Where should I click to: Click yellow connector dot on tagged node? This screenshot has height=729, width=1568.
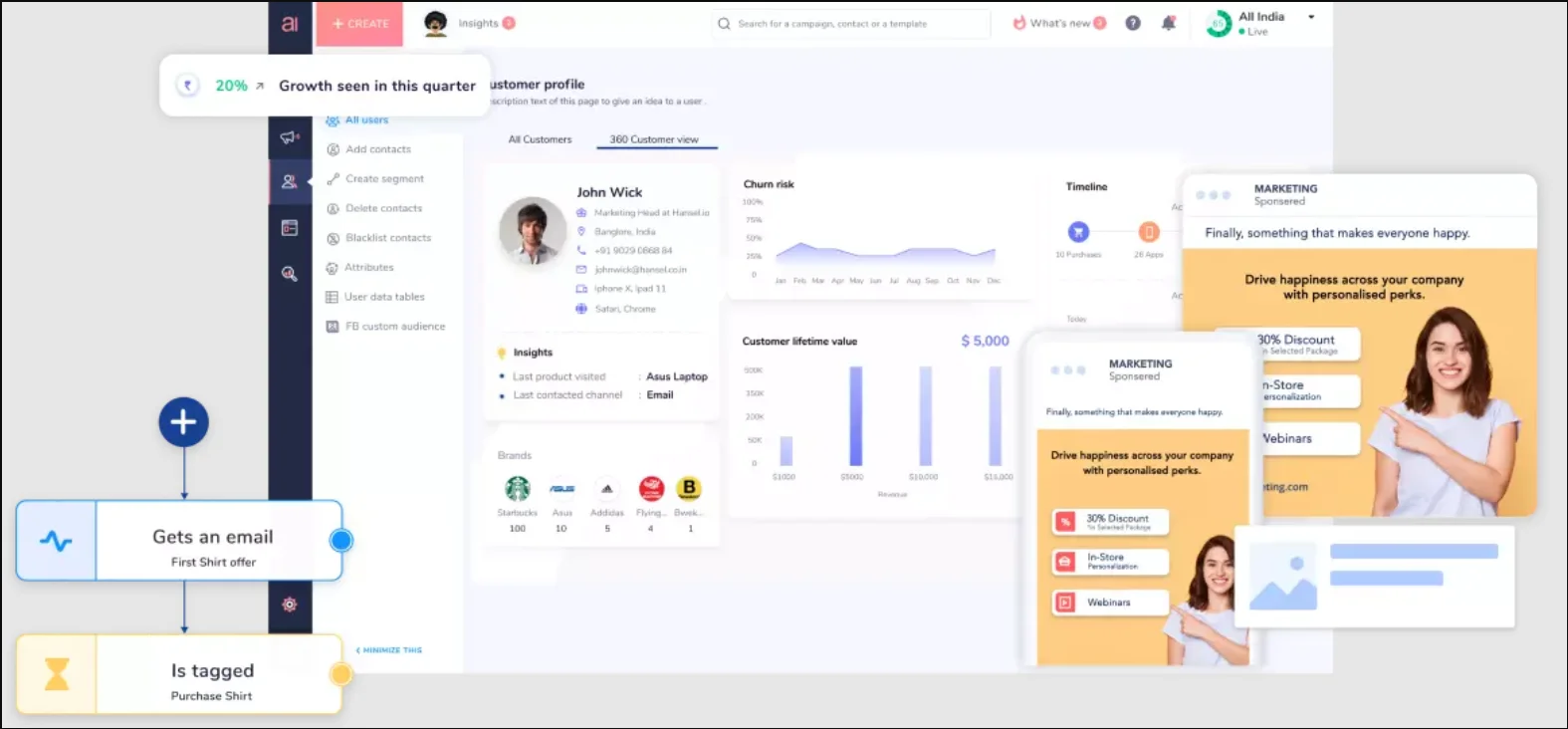pos(341,674)
